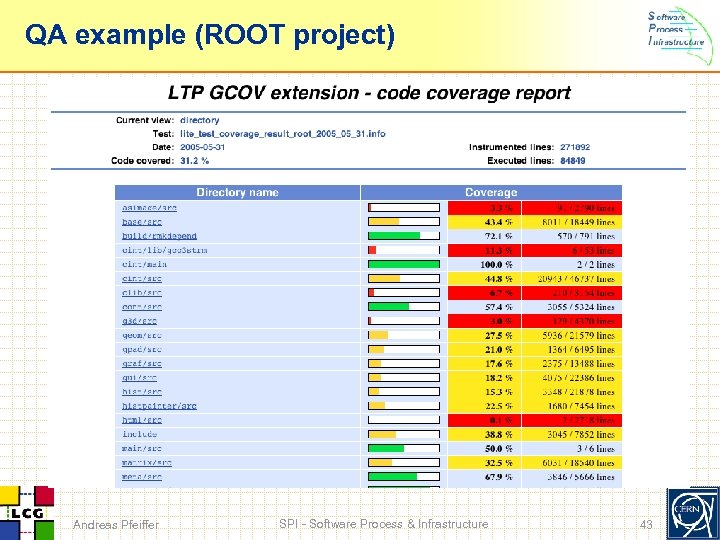This screenshot has width=720, height=540.
Task: Click the empty html/src coverage bar
Action: click(404, 420)
